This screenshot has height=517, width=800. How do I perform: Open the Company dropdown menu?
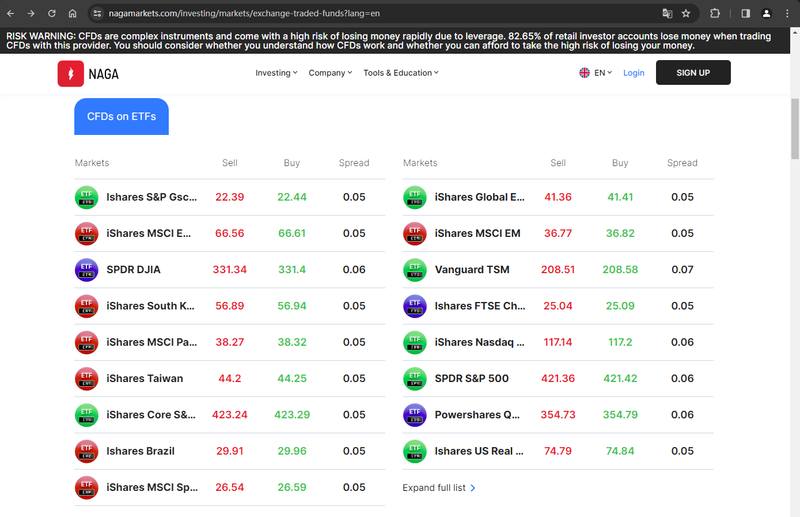[x=330, y=72]
